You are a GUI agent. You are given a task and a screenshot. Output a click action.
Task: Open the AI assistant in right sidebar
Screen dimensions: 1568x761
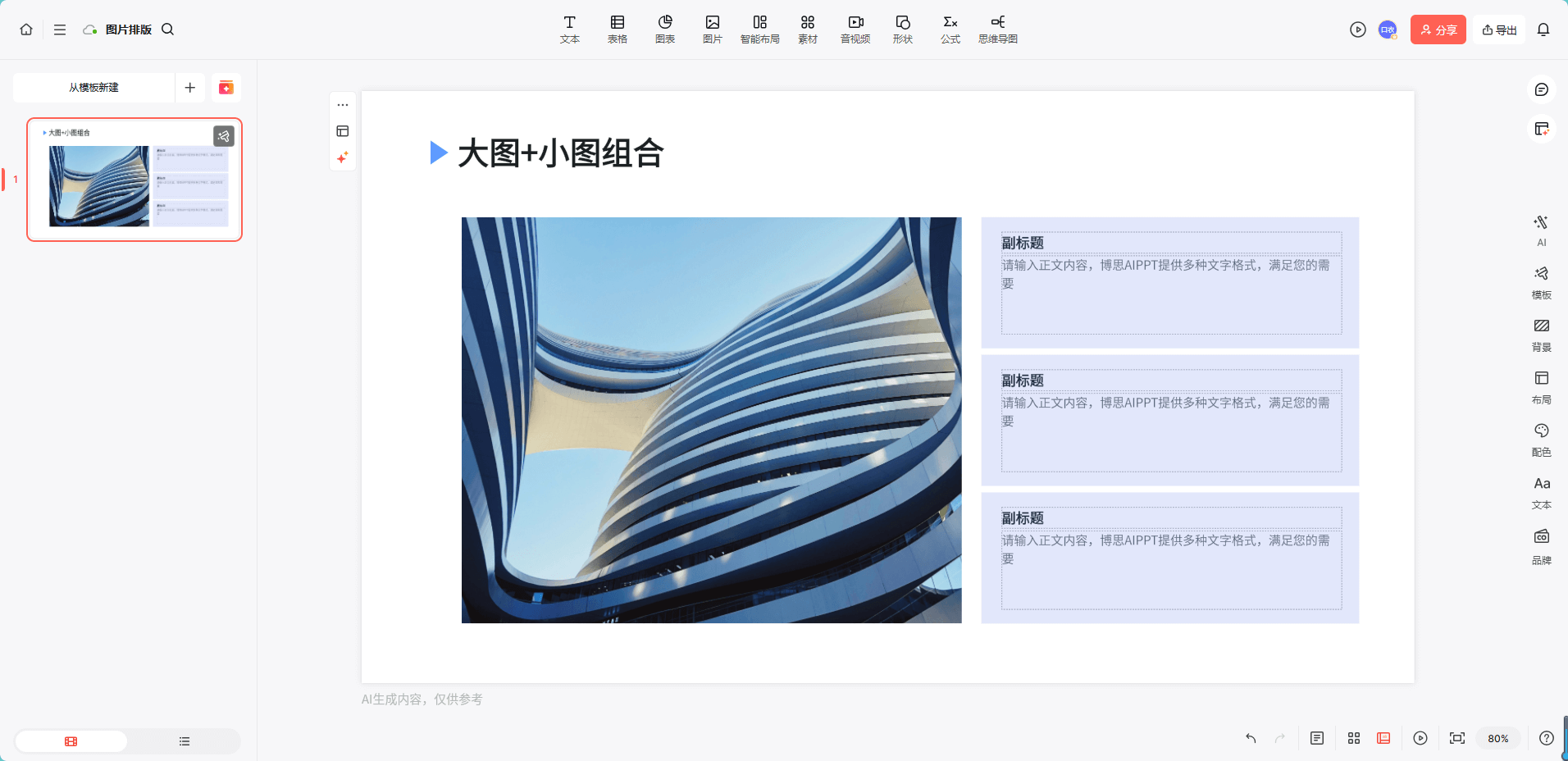point(1541,228)
